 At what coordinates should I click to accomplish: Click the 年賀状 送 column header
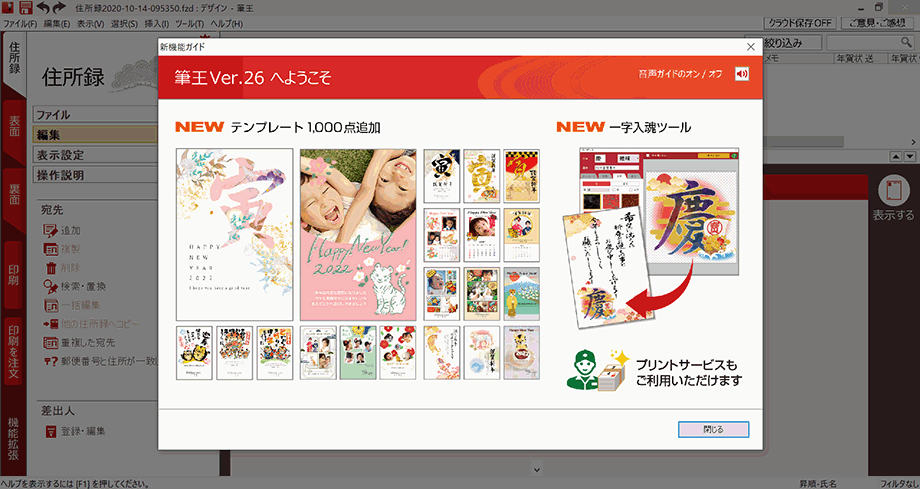point(860,59)
